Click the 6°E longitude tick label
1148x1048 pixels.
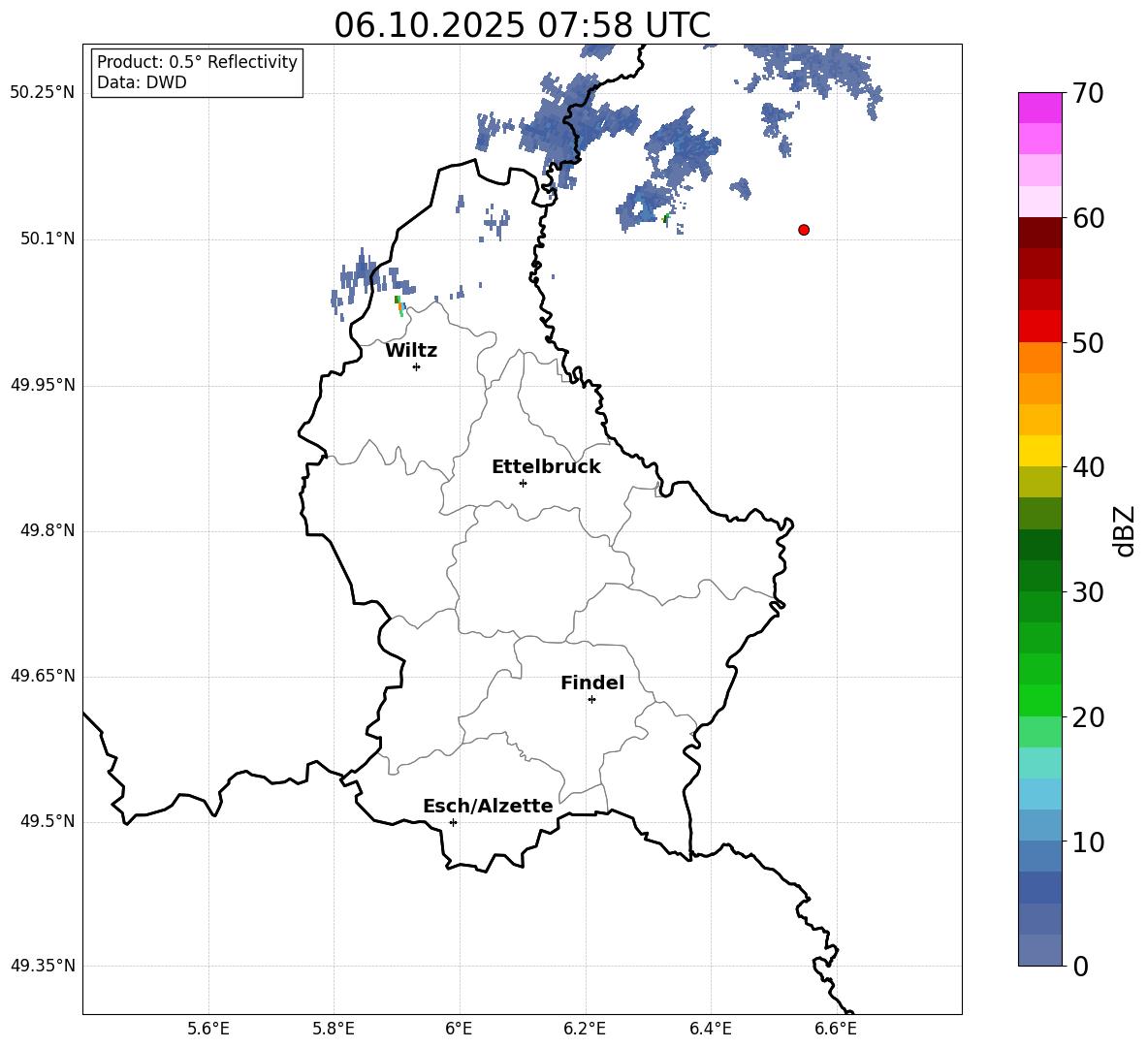click(459, 1029)
